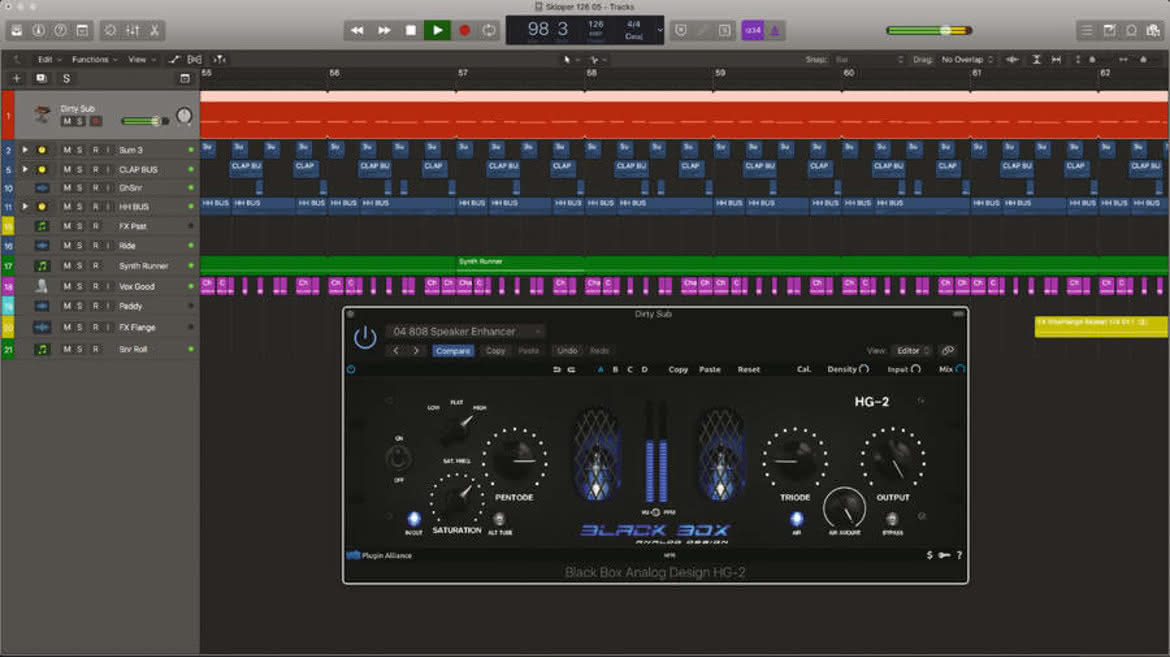Screen dimensions: 1170x657
Task: Toggle the HG-2 plugin power button
Action: coord(365,338)
